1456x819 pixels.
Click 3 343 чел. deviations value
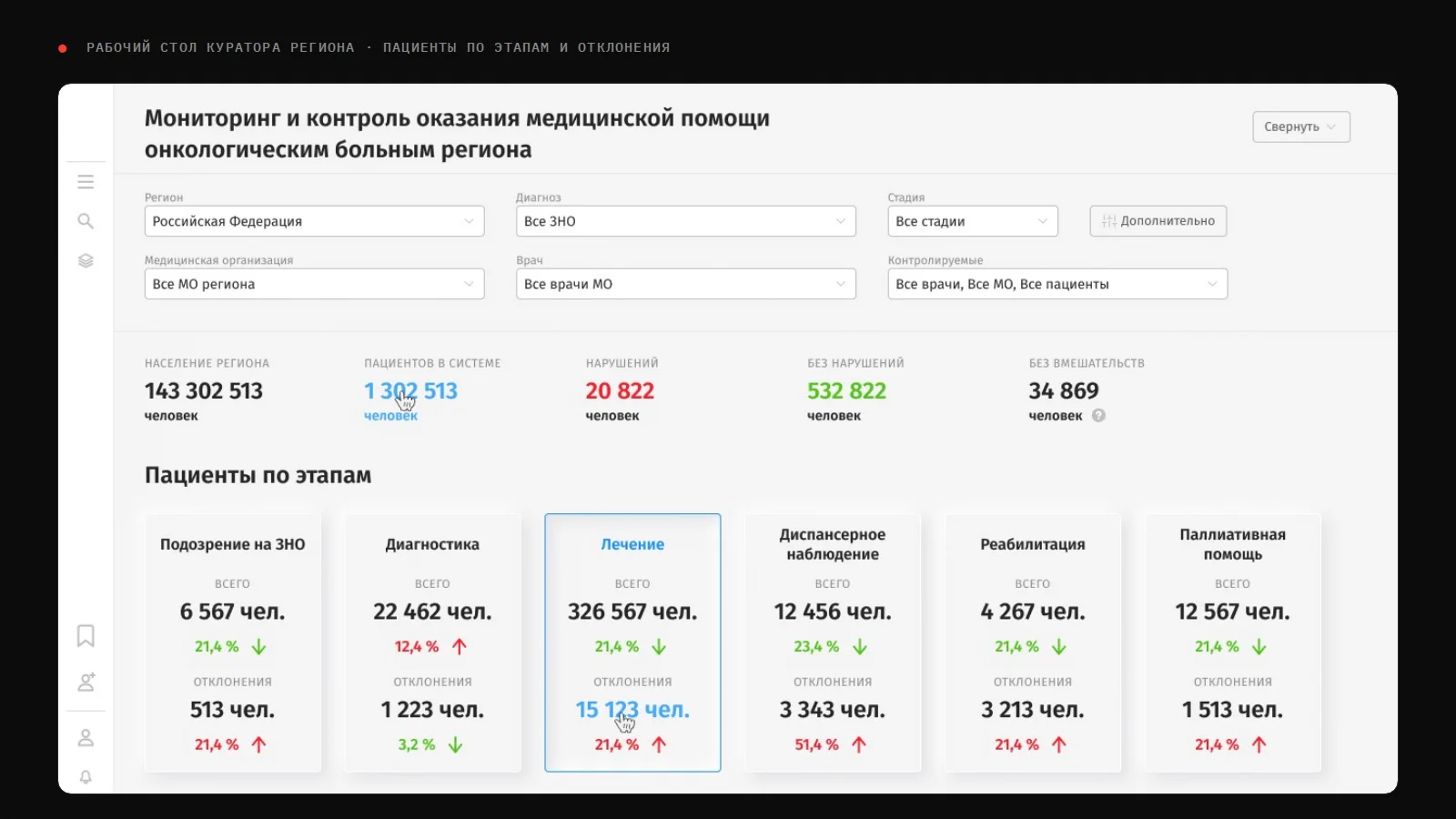833,710
